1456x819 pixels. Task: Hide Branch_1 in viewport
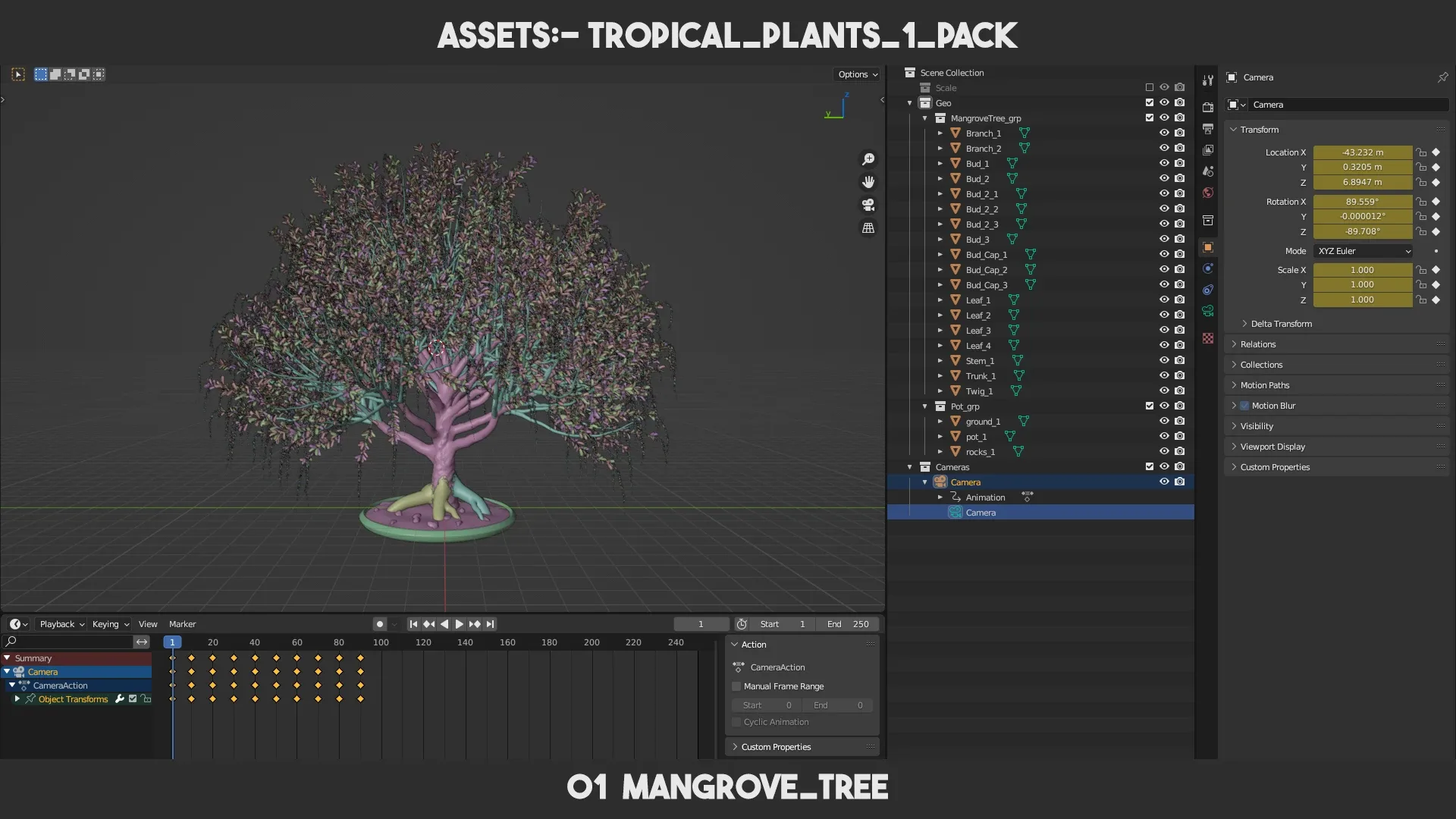click(x=1164, y=133)
